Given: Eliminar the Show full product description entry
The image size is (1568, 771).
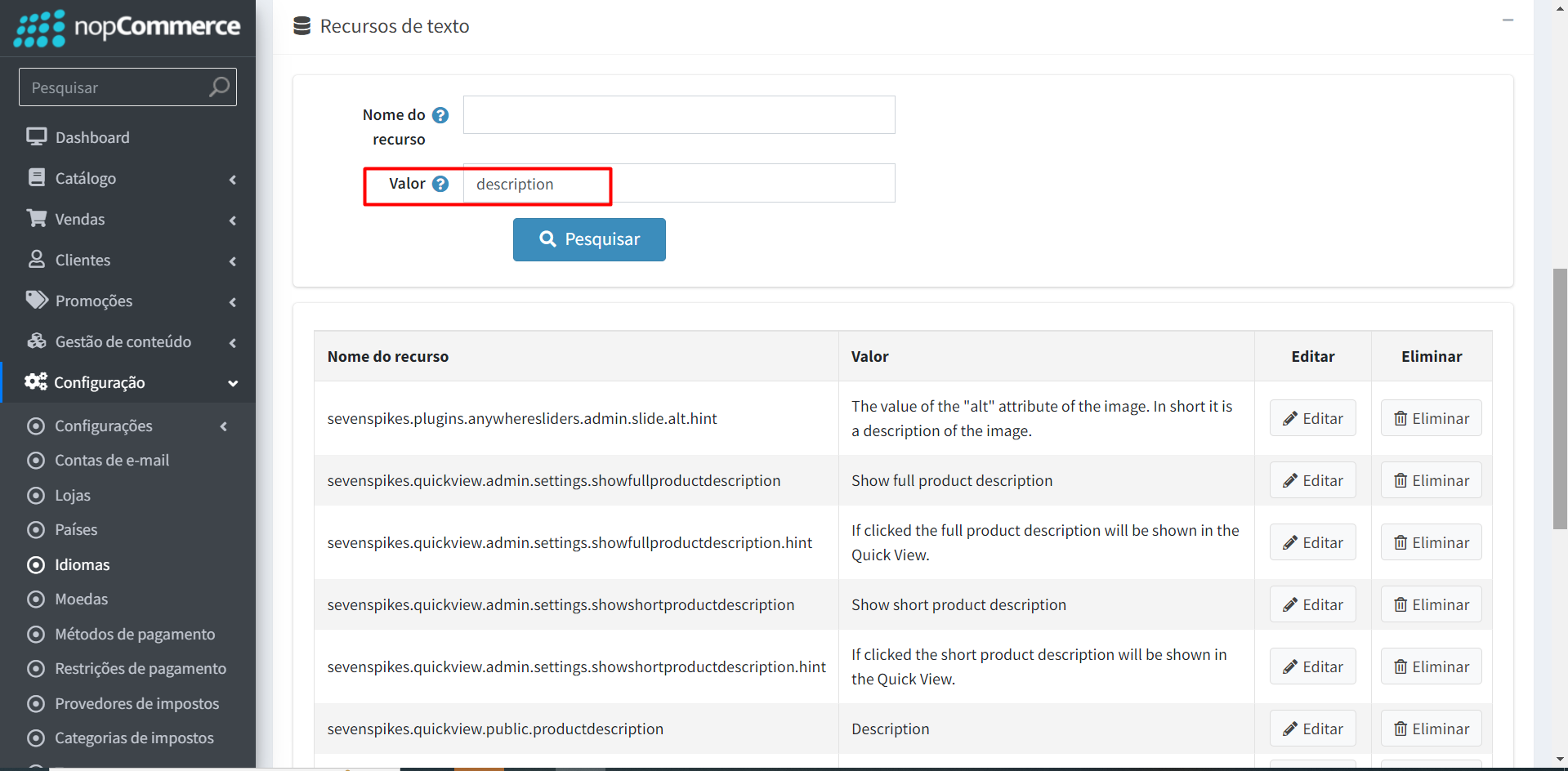Looking at the screenshot, I should pyautogui.click(x=1431, y=480).
